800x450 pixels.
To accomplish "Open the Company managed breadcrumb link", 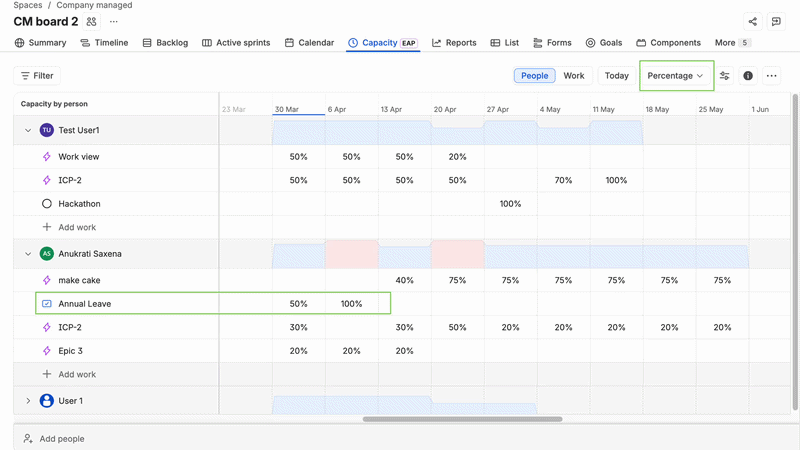I will [94, 5].
